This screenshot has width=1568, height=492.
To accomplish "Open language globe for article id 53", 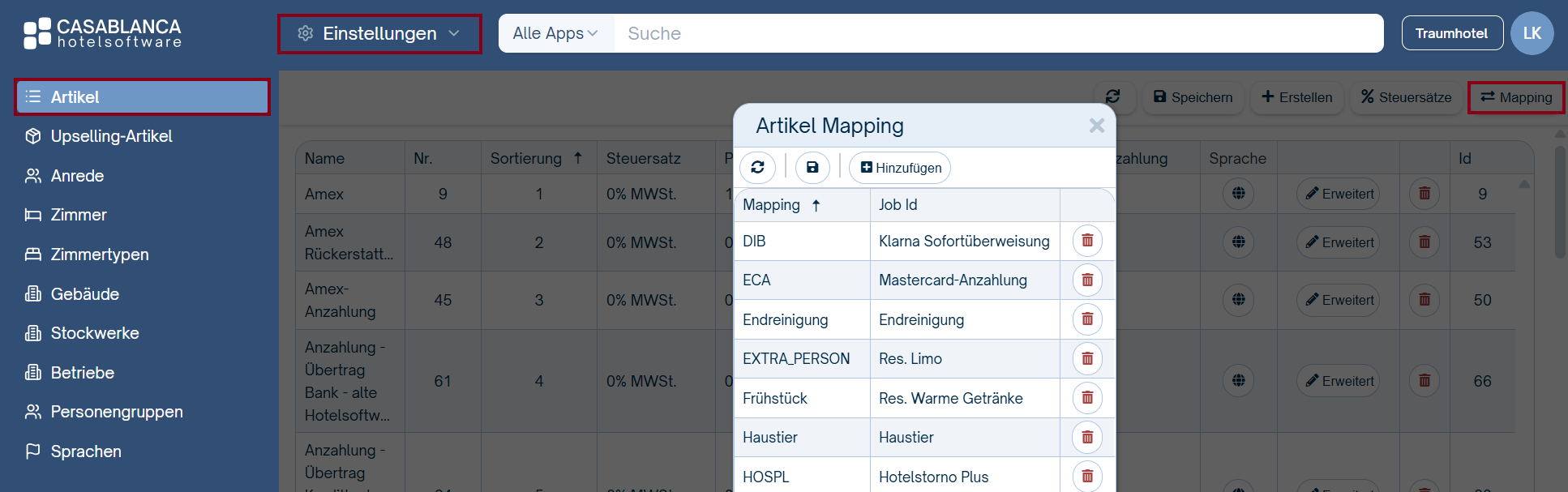I will (x=1239, y=242).
